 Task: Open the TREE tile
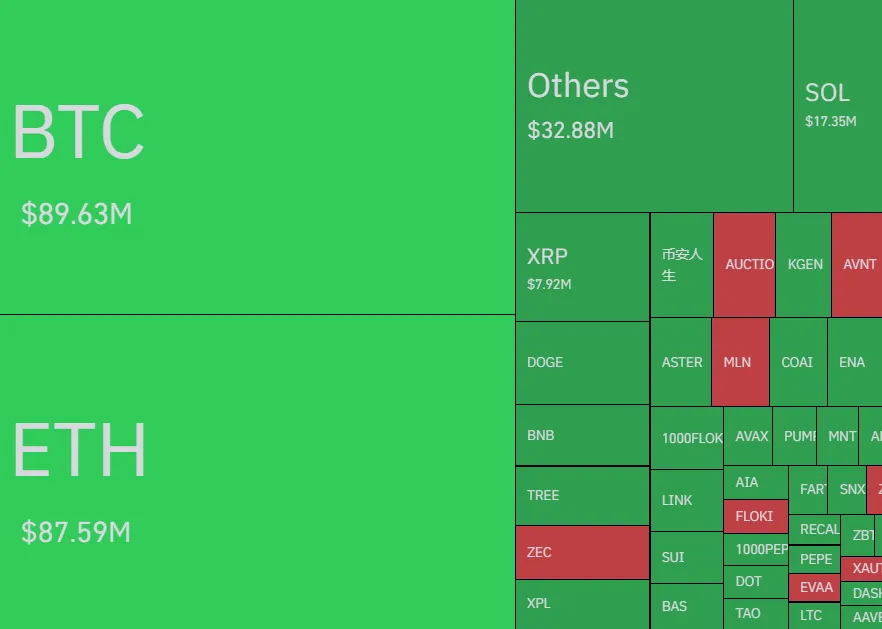point(582,495)
